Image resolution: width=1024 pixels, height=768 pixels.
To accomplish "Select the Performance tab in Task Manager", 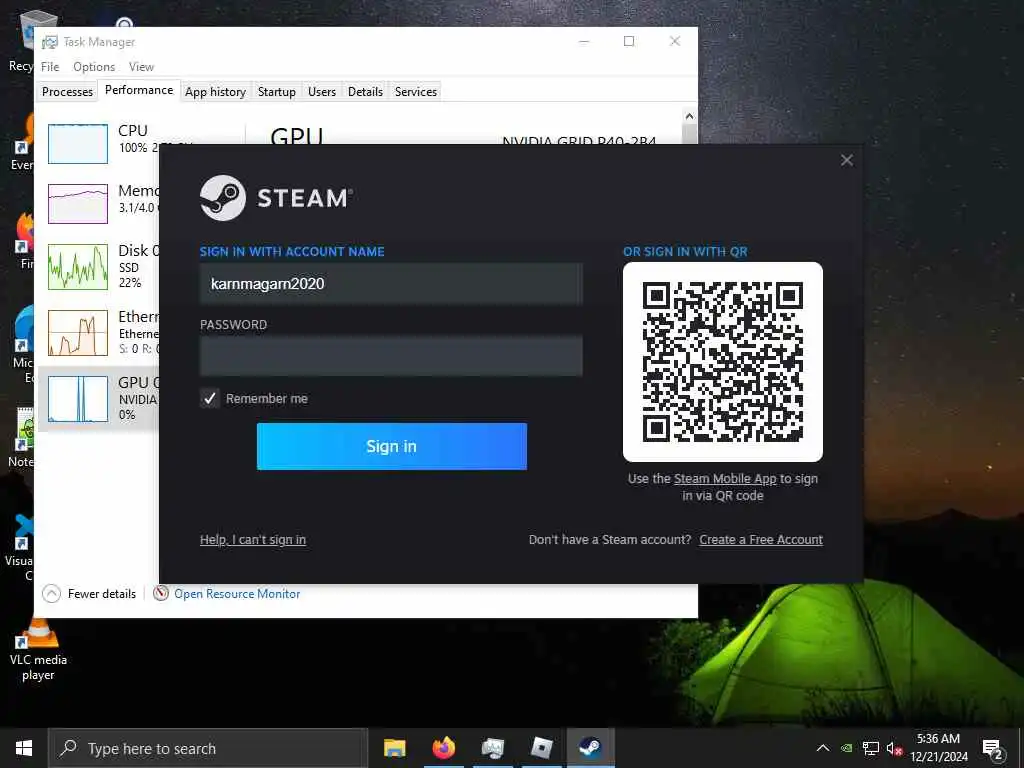I will pos(139,90).
